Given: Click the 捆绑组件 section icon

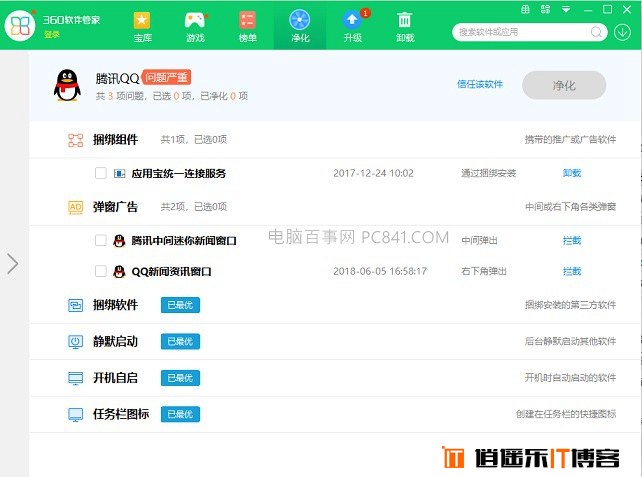Looking at the screenshot, I should pyautogui.click(x=75, y=140).
